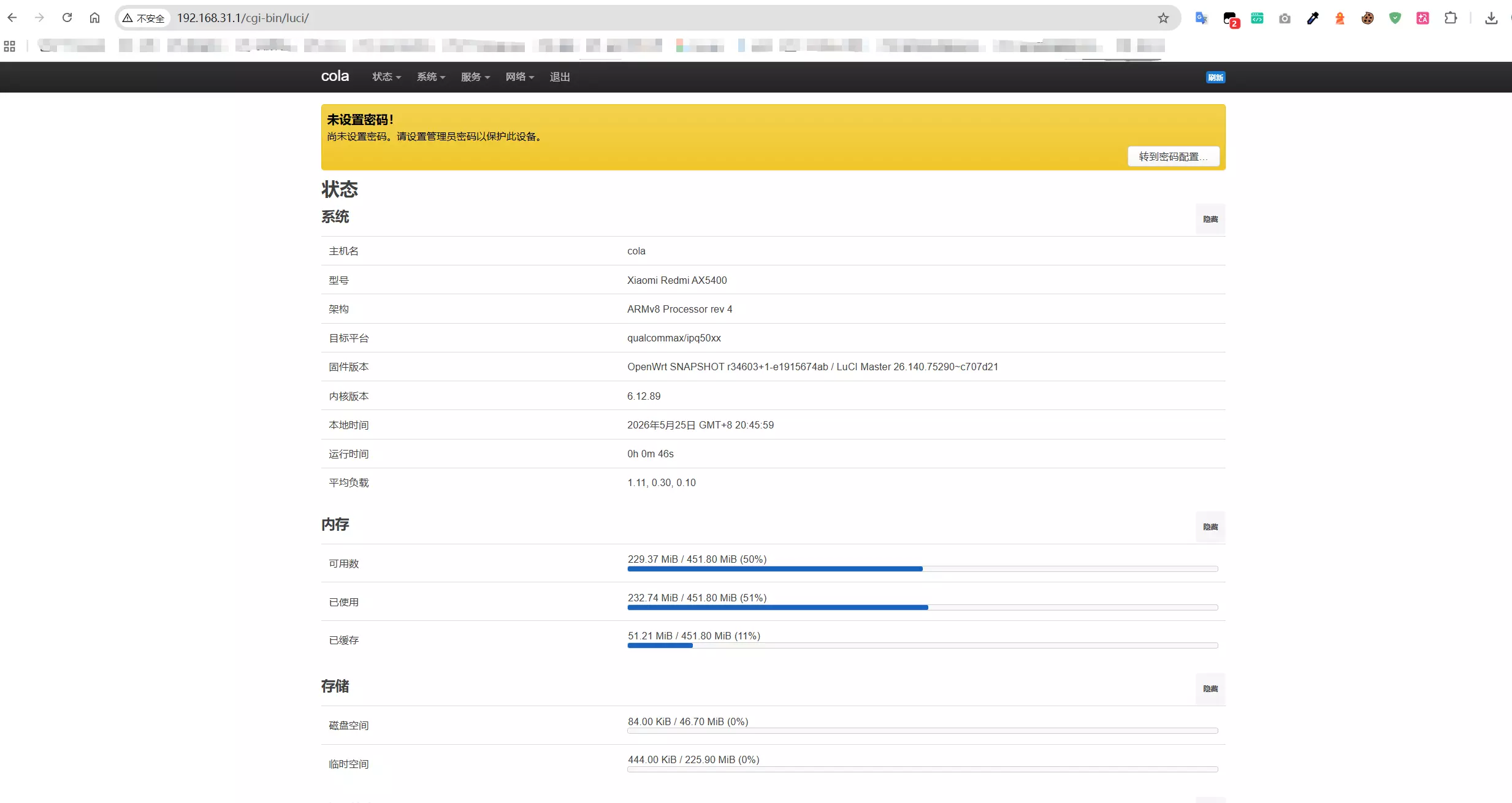
Task: Select the hostname value cola
Action: point(636,251)
